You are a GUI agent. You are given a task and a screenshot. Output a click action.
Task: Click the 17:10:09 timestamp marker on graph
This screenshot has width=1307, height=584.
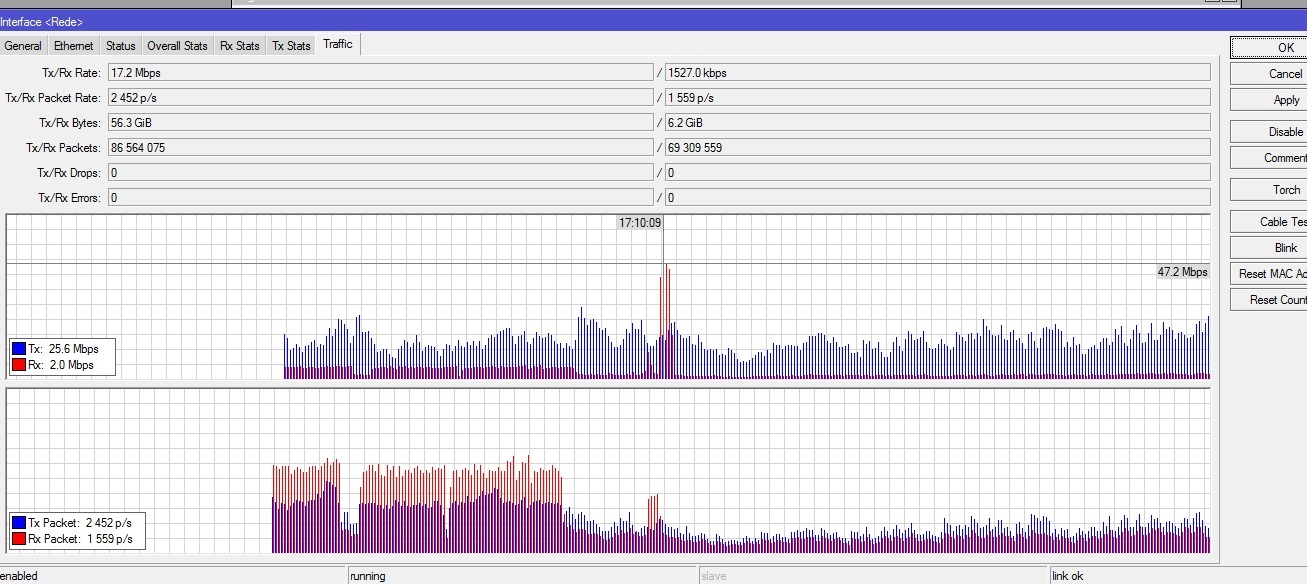[x=640, y=223]
